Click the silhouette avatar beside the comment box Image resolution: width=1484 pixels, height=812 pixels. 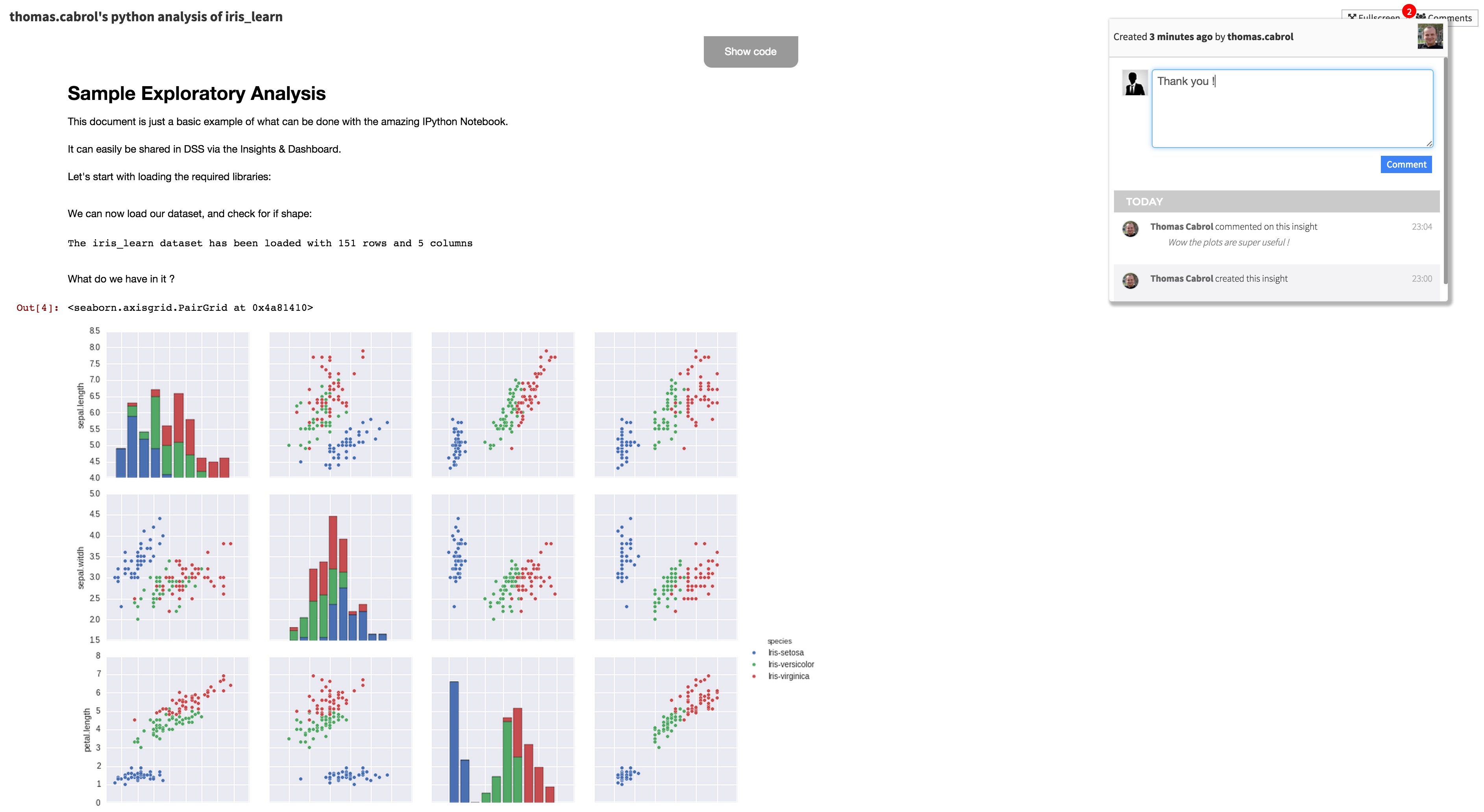[1135, 83]
